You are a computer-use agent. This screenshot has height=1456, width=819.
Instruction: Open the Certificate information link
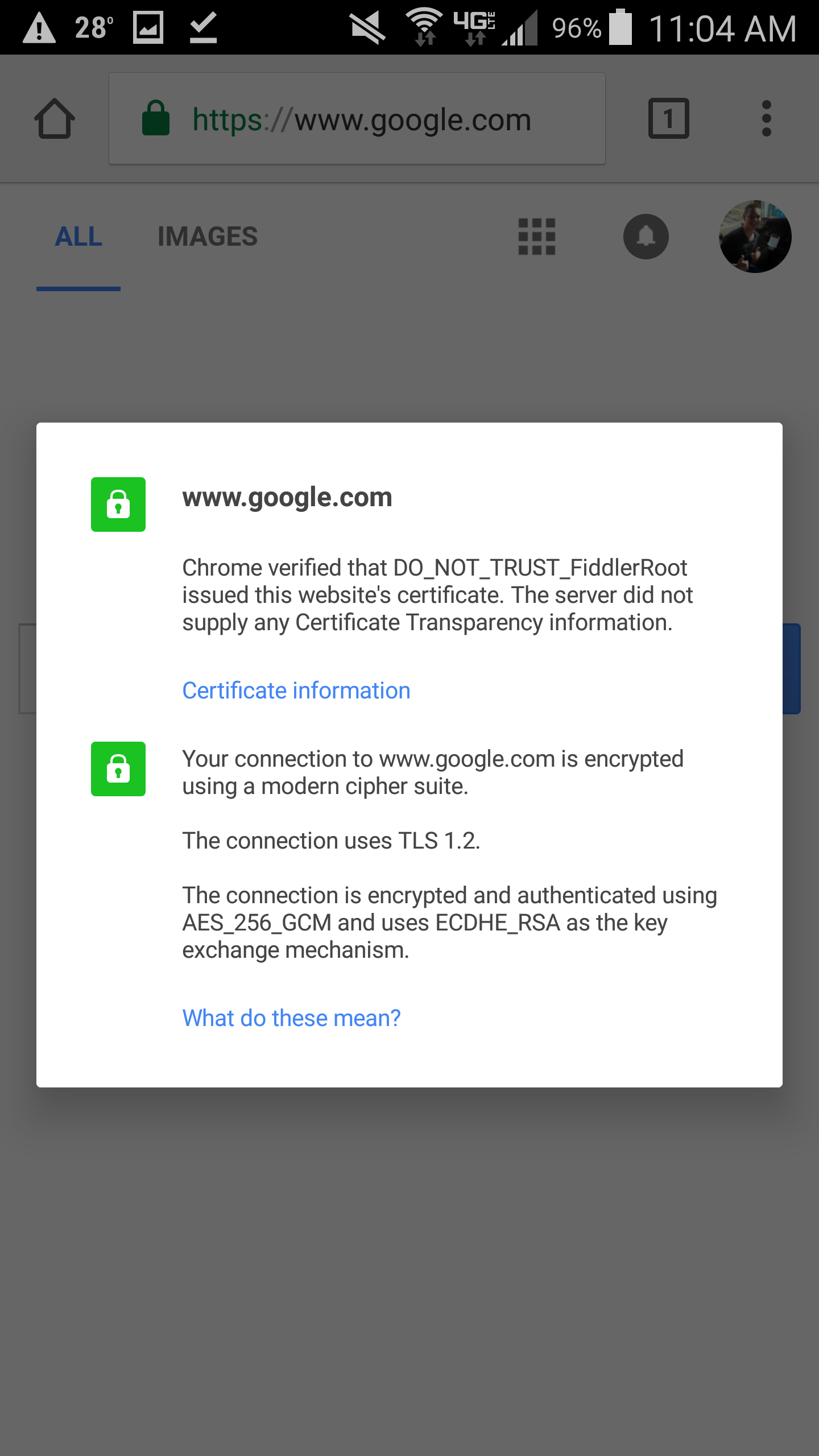tap(296, 690)
